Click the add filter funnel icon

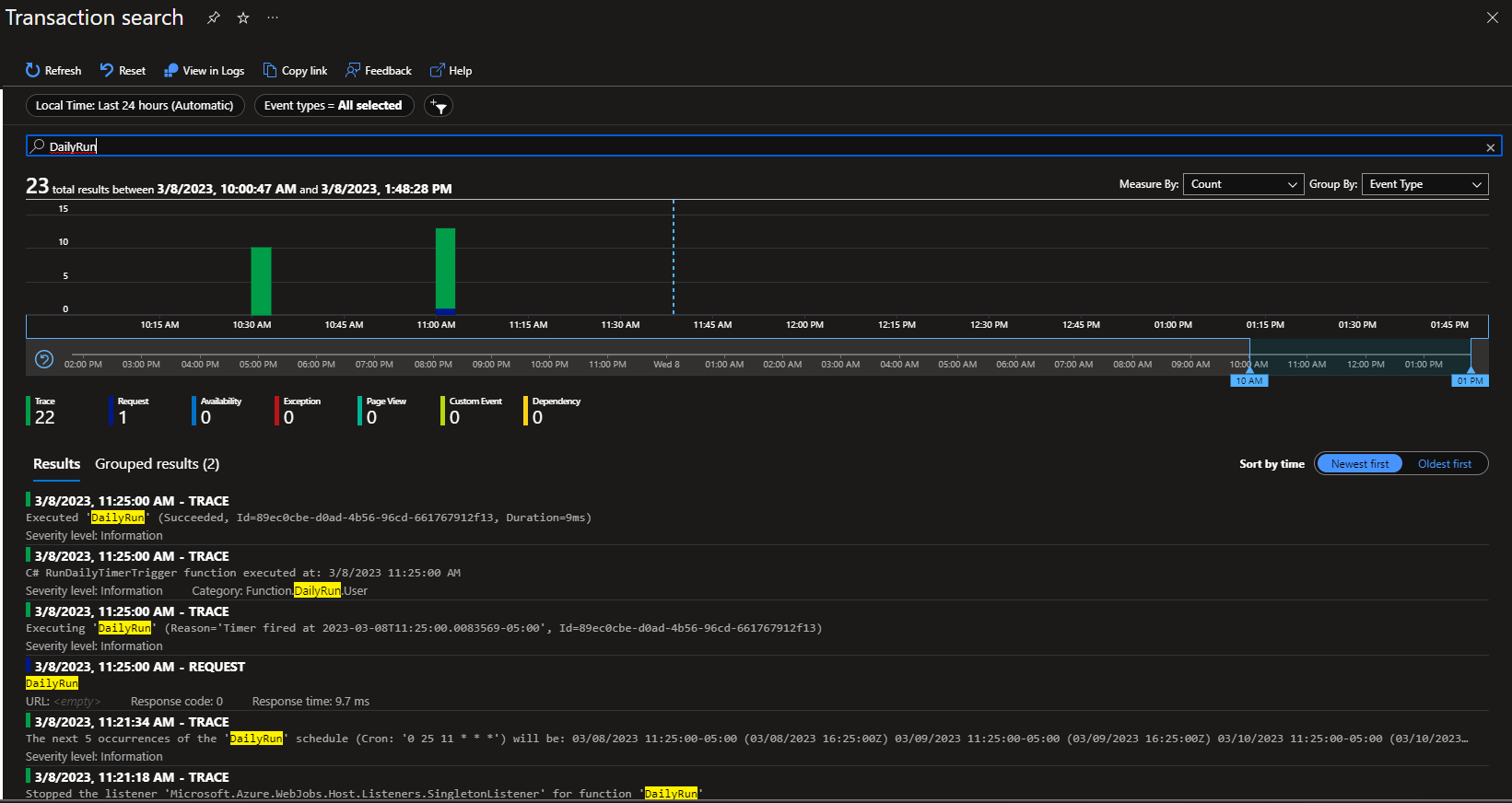439,106
